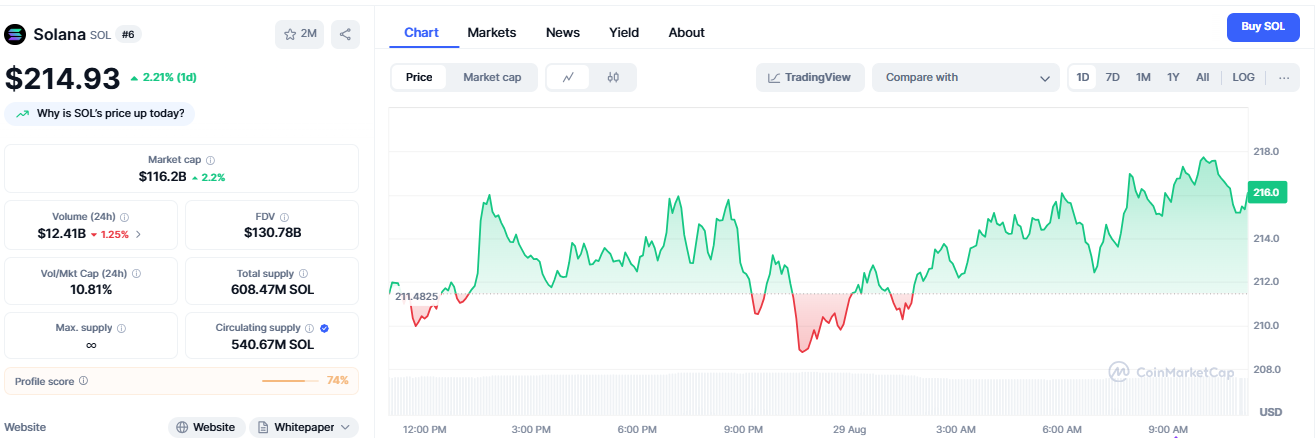The image size is (1315, 438).
Task: Expand Volume (24h) details arrow
Action: tap(138, 234)
